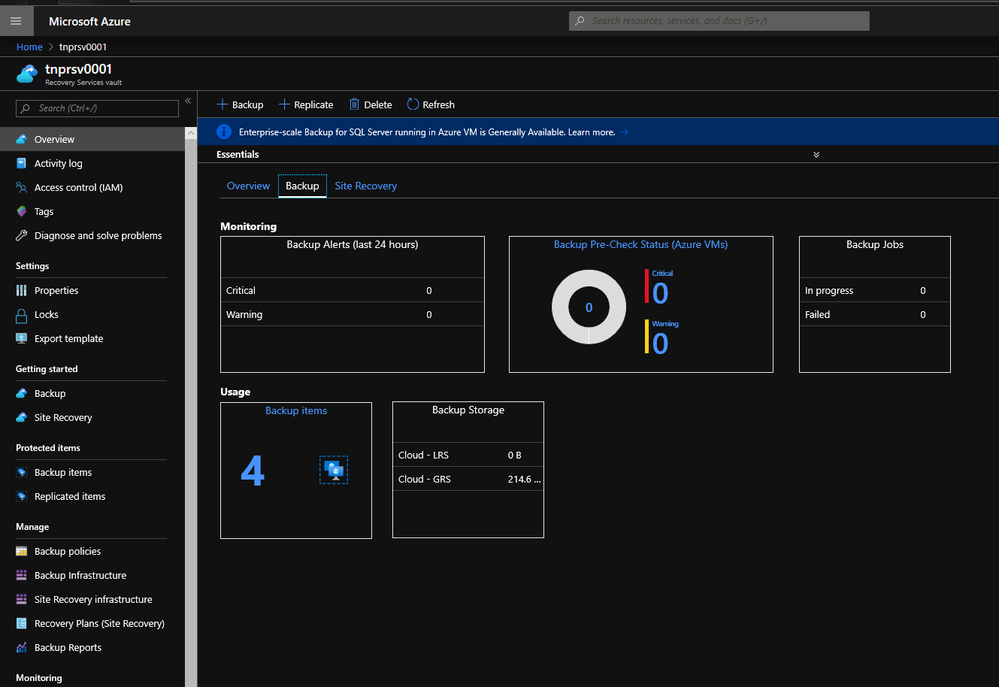Click the Failed backup jobs row
Image resolution: width=999 pixels, height=687 pixels.
coord(874,315)
